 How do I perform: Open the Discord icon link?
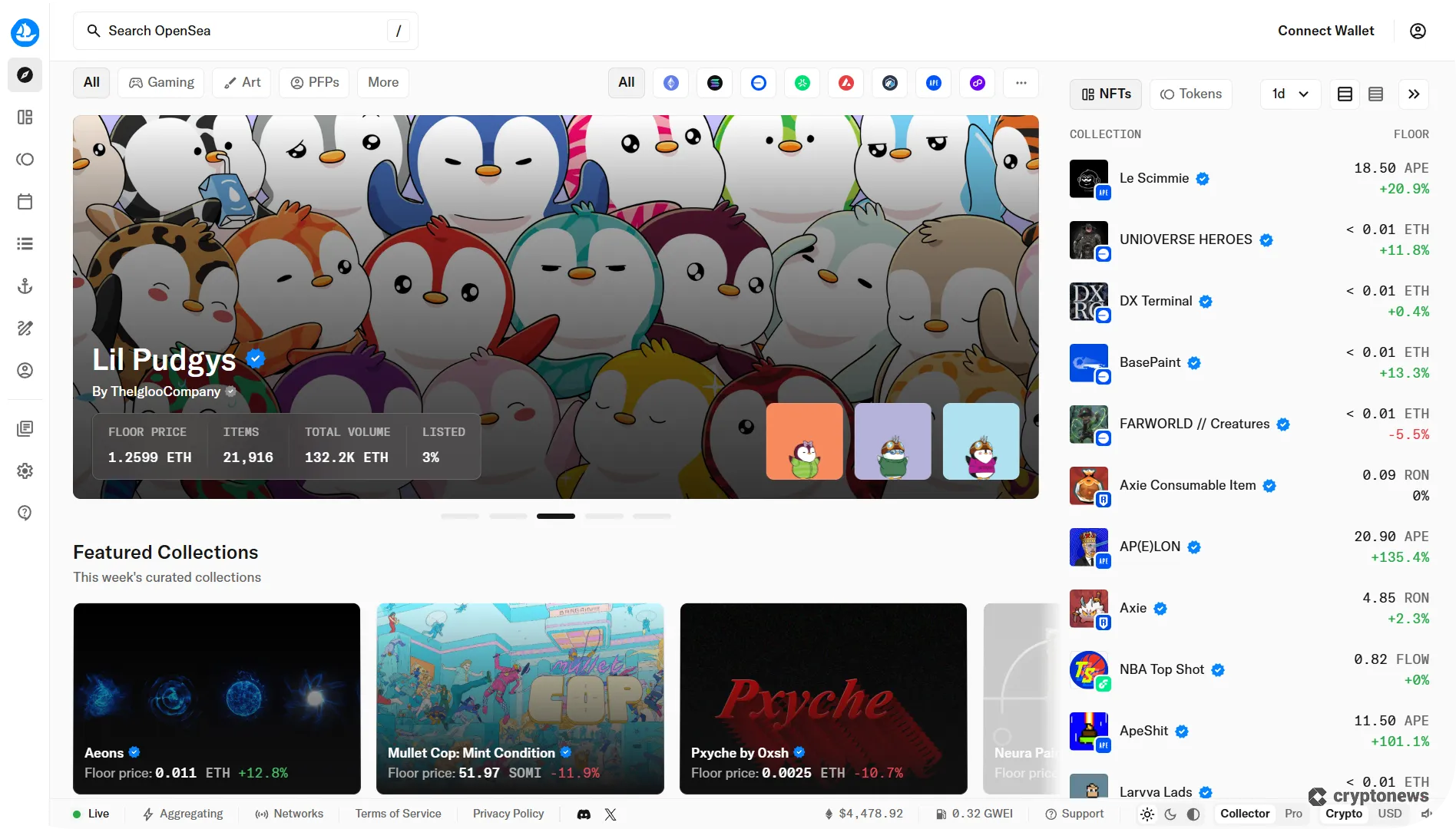584,814
